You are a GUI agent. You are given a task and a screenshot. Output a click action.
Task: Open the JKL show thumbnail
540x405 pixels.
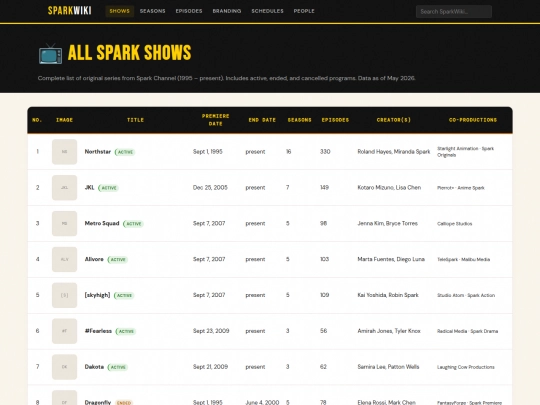[x=64, y=187]
